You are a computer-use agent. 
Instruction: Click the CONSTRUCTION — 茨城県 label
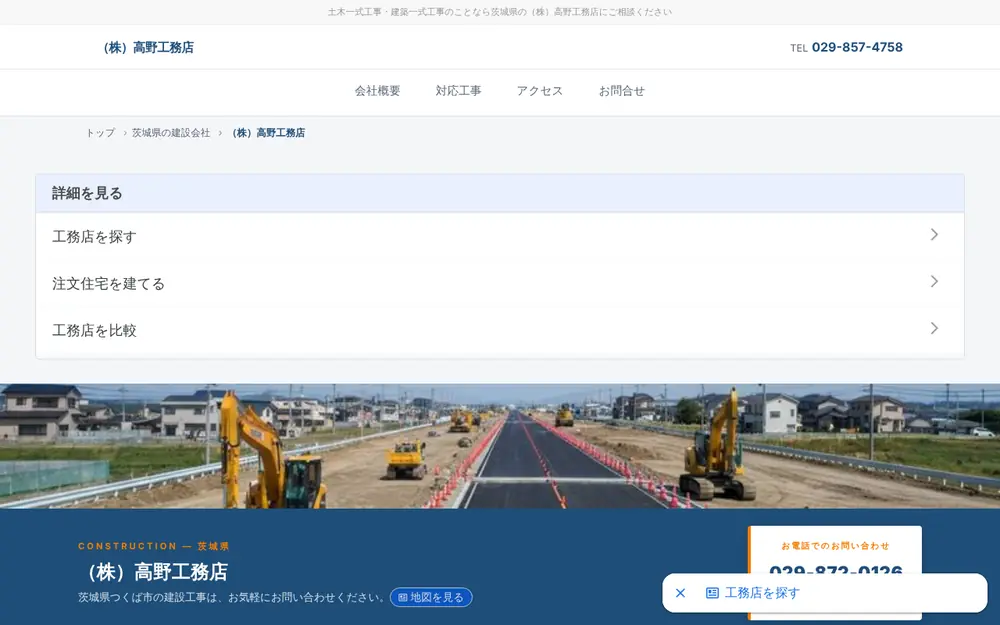click(154, 546)
